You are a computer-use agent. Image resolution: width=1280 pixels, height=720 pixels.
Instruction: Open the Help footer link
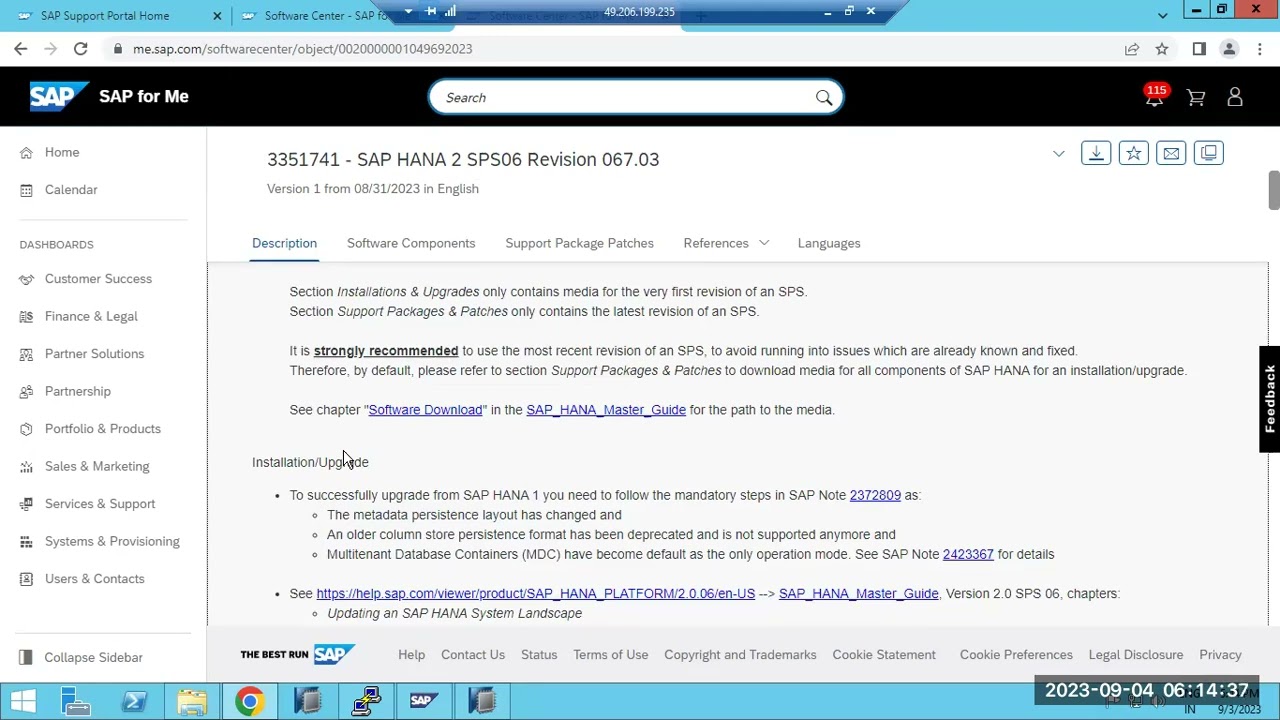coord(411,655)
